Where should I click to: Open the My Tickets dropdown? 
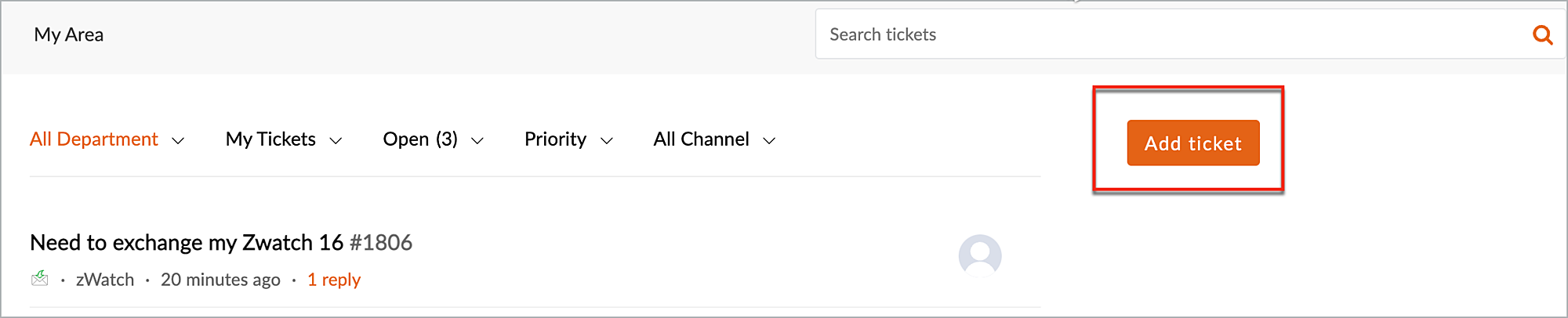tap(270, 139)
